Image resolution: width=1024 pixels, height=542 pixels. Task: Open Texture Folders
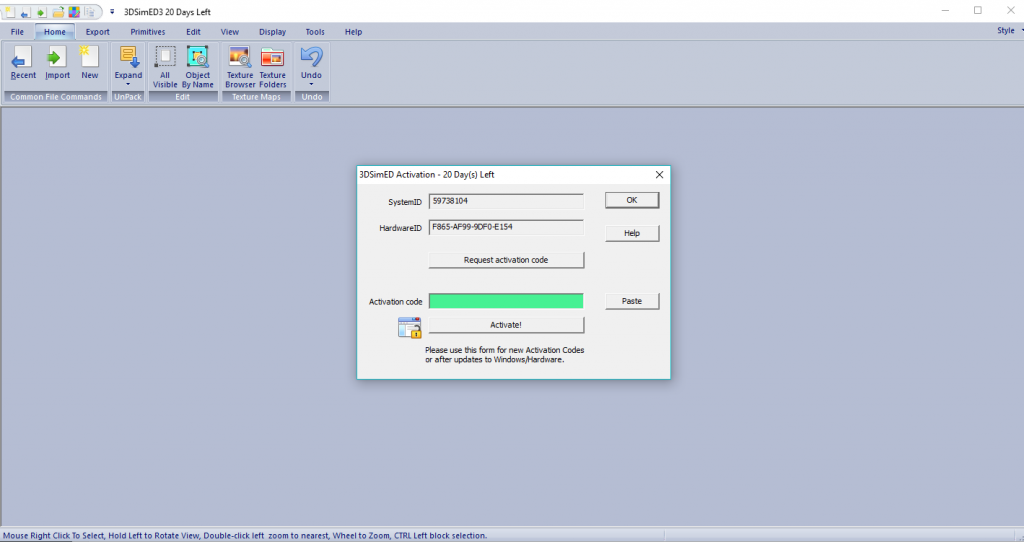pyautogui.click(x=272, y=67)
